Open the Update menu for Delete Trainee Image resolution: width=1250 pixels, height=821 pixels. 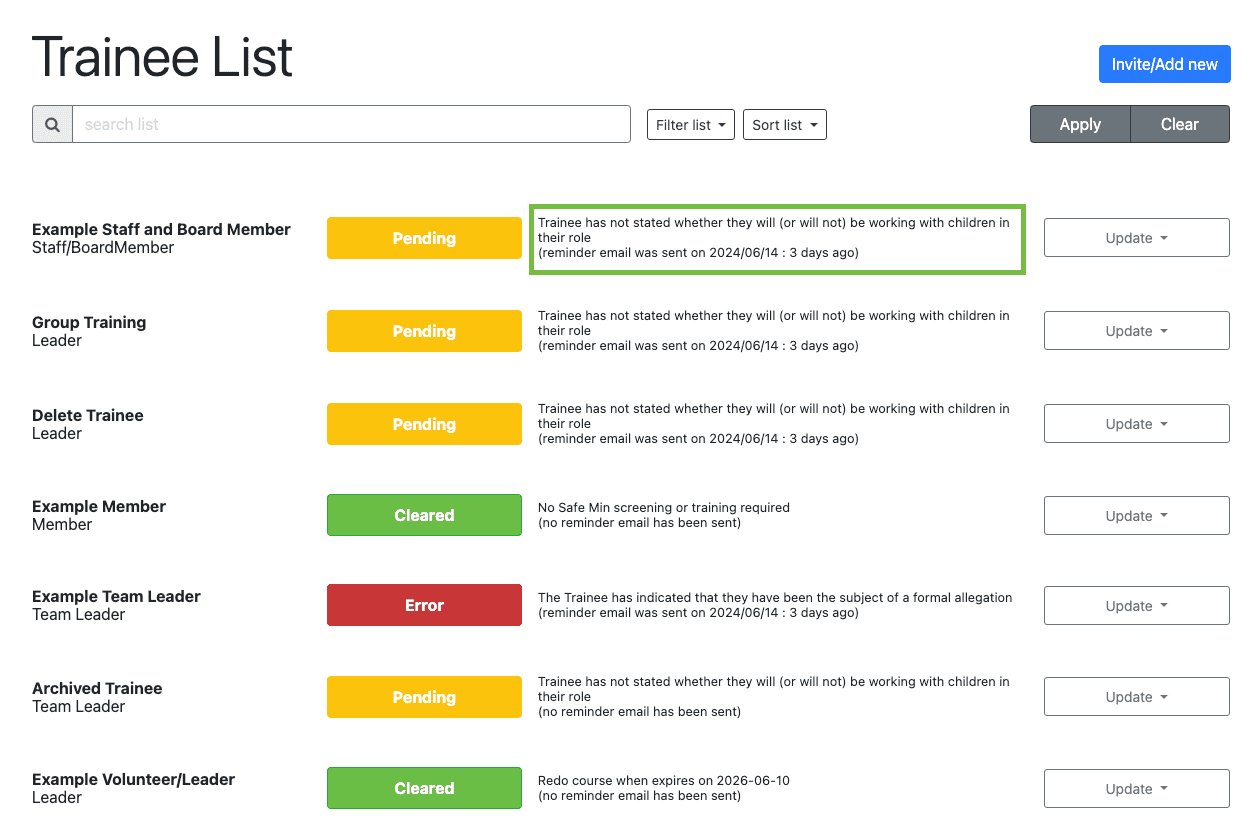coord(1136,423)
